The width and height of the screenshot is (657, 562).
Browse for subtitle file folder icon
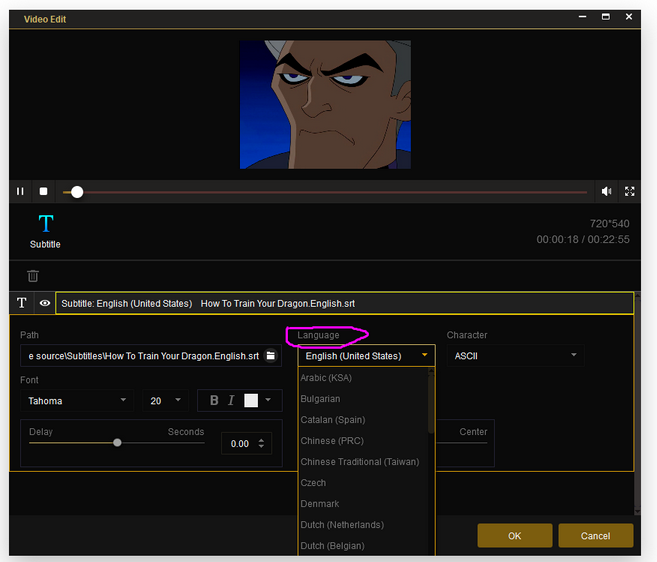pos(271,356)
